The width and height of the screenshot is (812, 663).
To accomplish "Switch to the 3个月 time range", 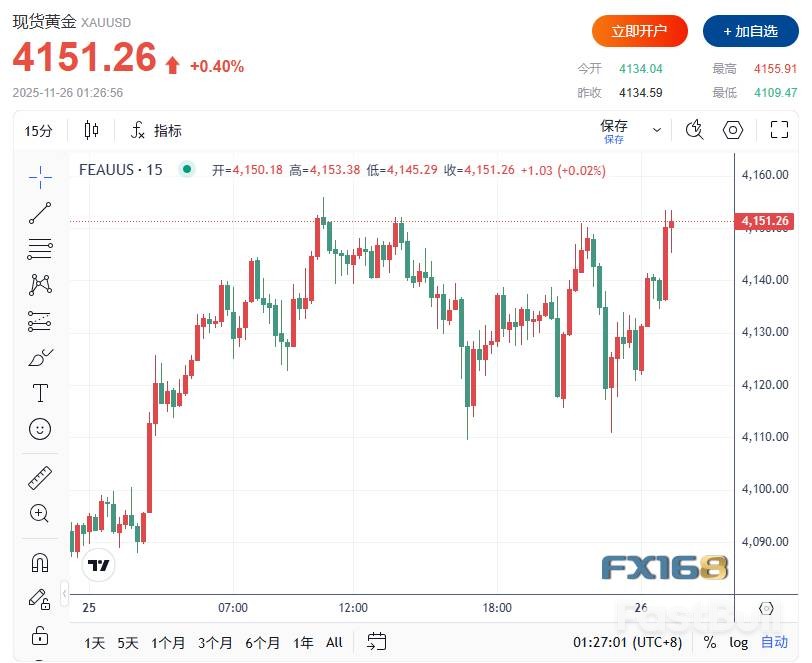I will point(214,642).
